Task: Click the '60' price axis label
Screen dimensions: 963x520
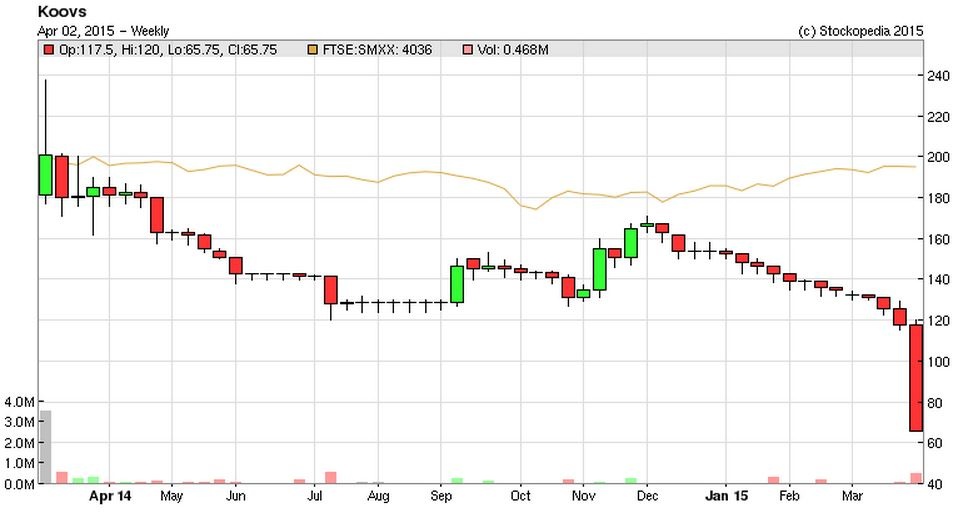Action: pos(935,443)
